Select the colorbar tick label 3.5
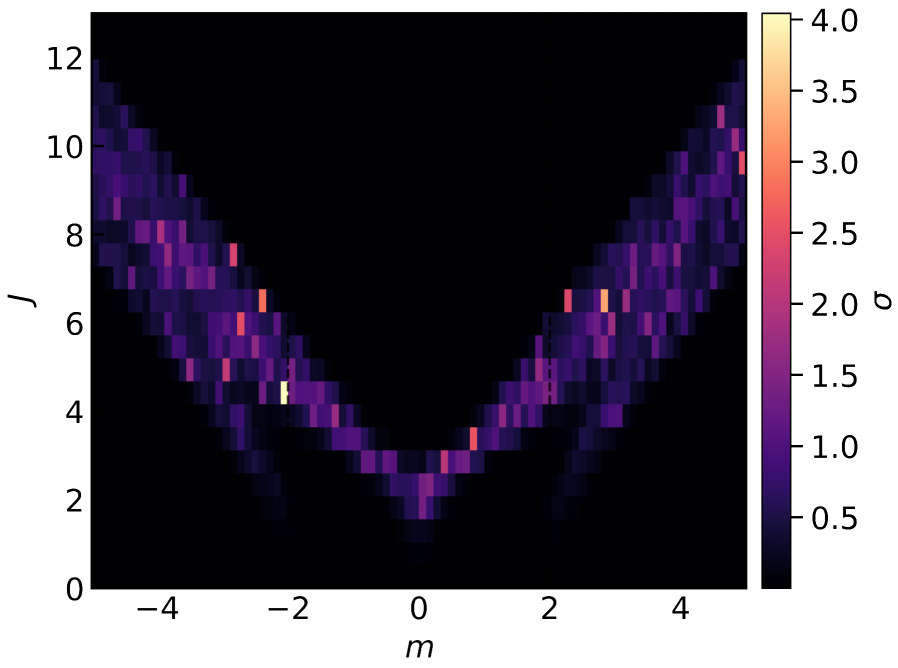Screen dimensions: 898x668 (832, 92)
